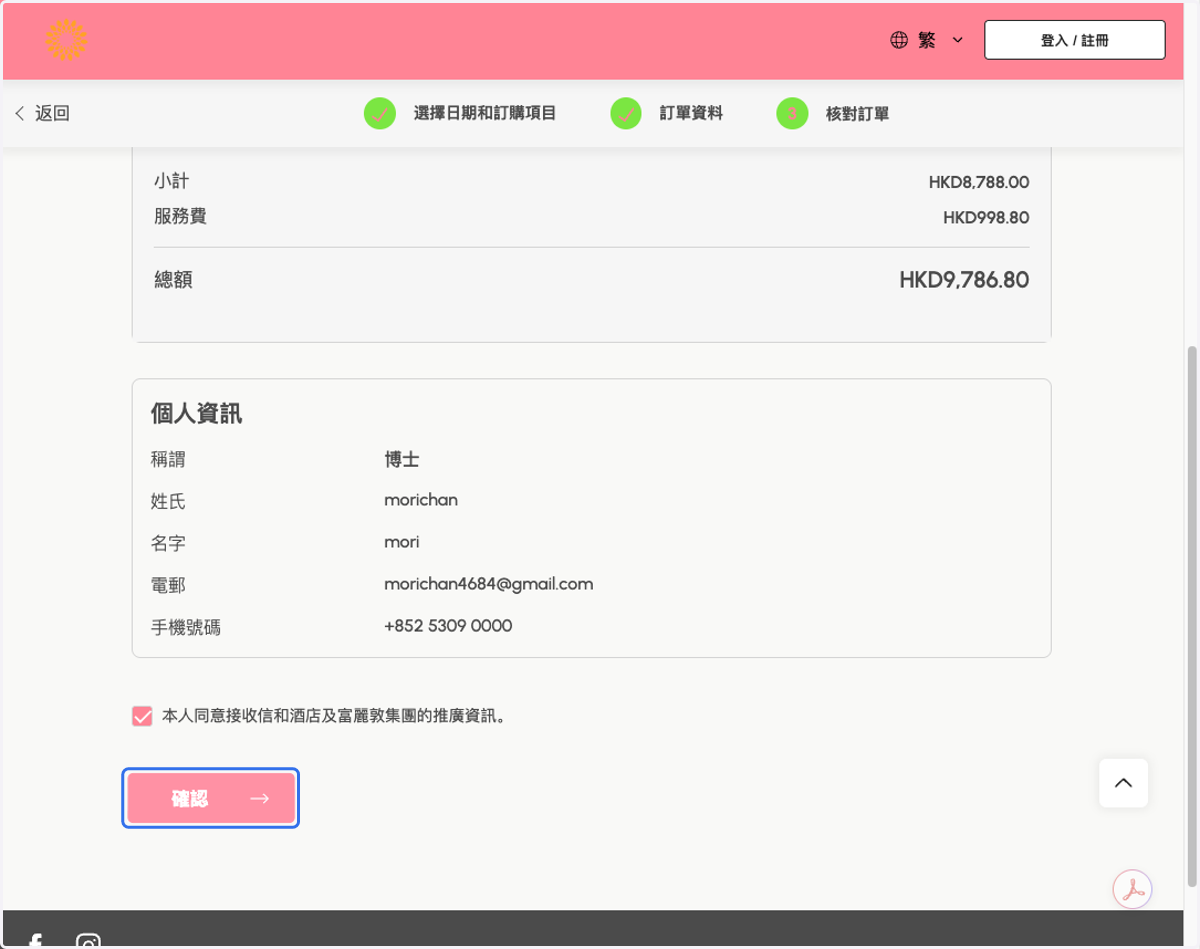Click total amount HKD9,786.80

964,280
